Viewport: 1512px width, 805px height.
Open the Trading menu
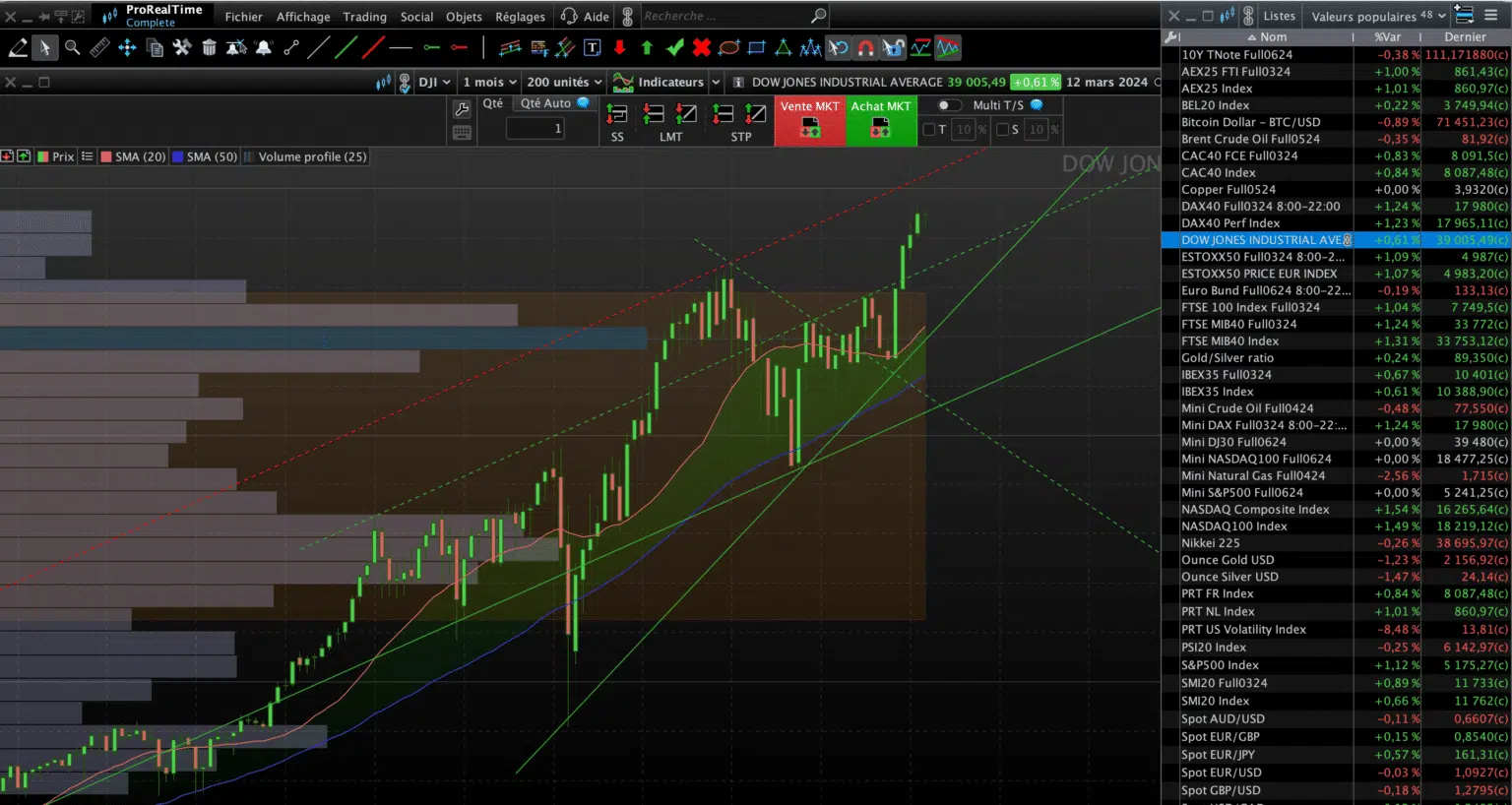(364, 17)
